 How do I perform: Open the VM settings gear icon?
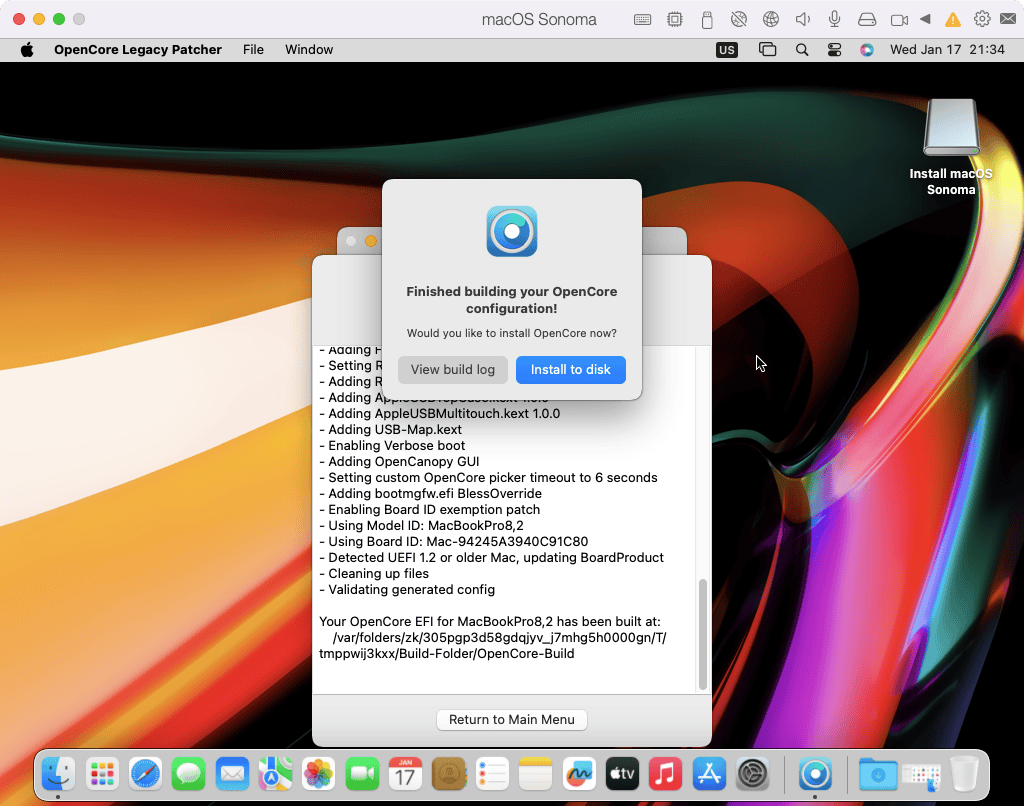click(x=982, y=19)
